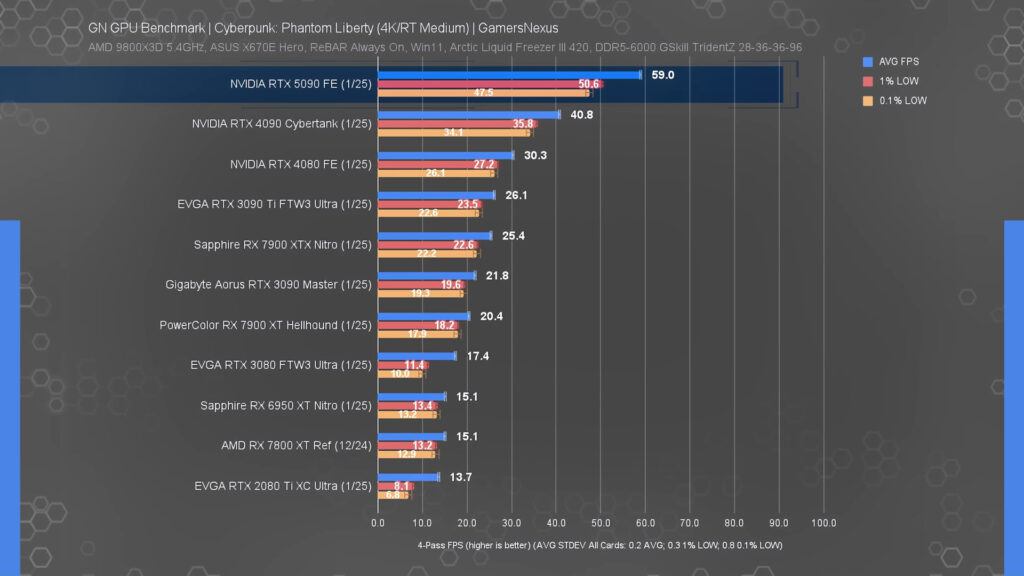Click the 34.1 value on the orange bar

click(453, 133)
